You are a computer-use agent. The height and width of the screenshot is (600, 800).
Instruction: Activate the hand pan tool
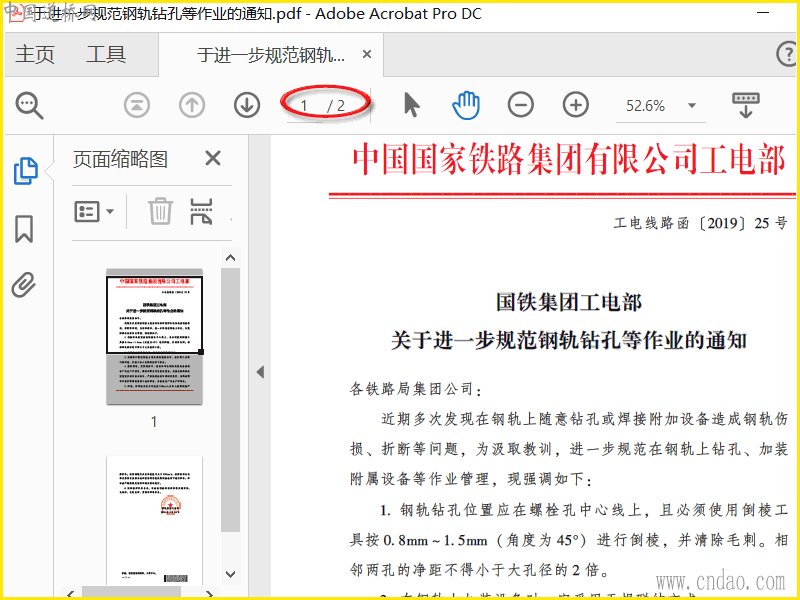466,105
